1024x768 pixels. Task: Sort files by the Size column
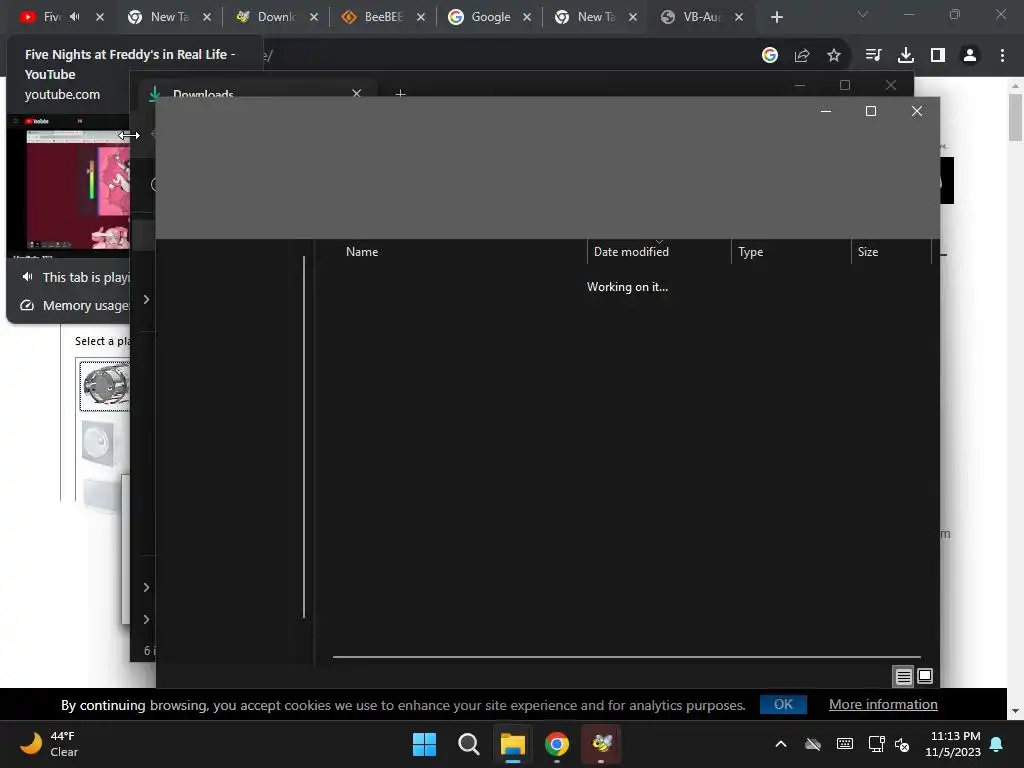867,251
